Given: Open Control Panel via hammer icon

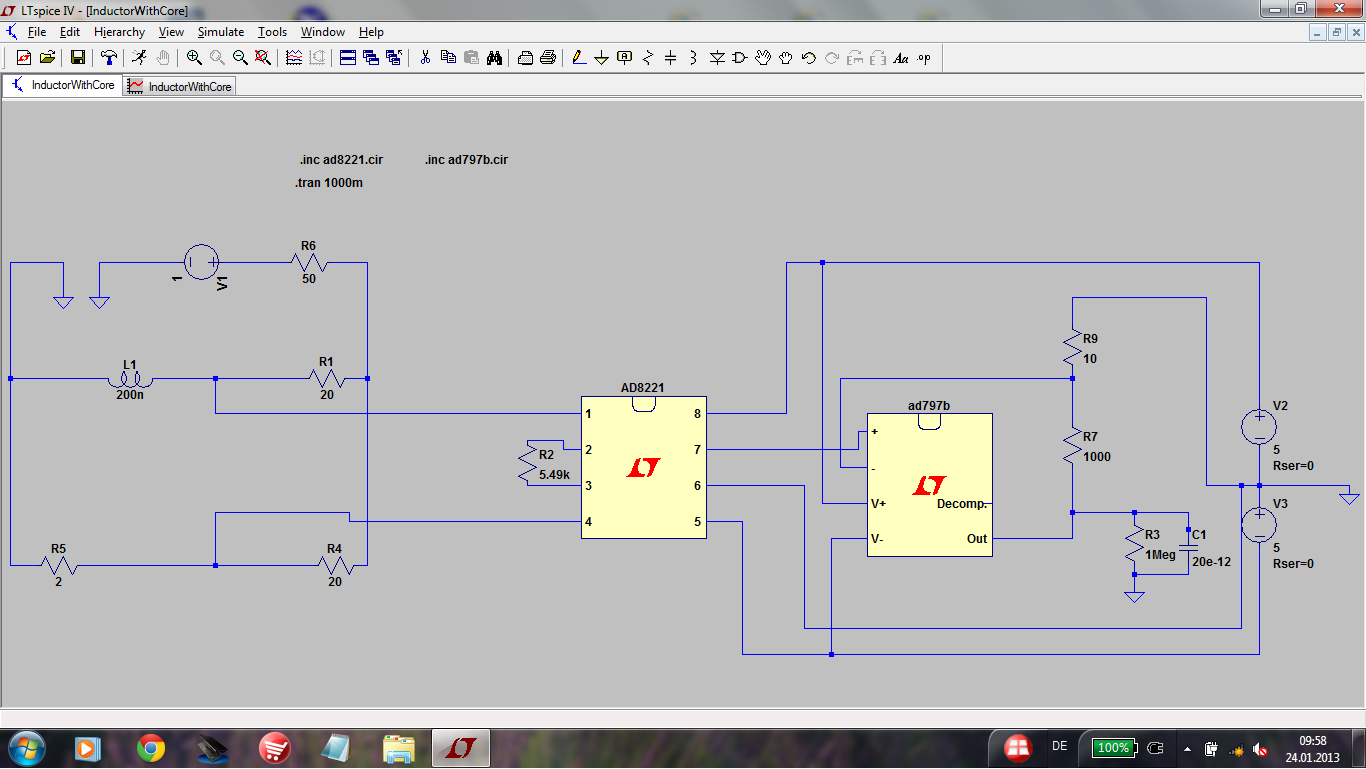Looking at the screenshot, I should (110, 58).
